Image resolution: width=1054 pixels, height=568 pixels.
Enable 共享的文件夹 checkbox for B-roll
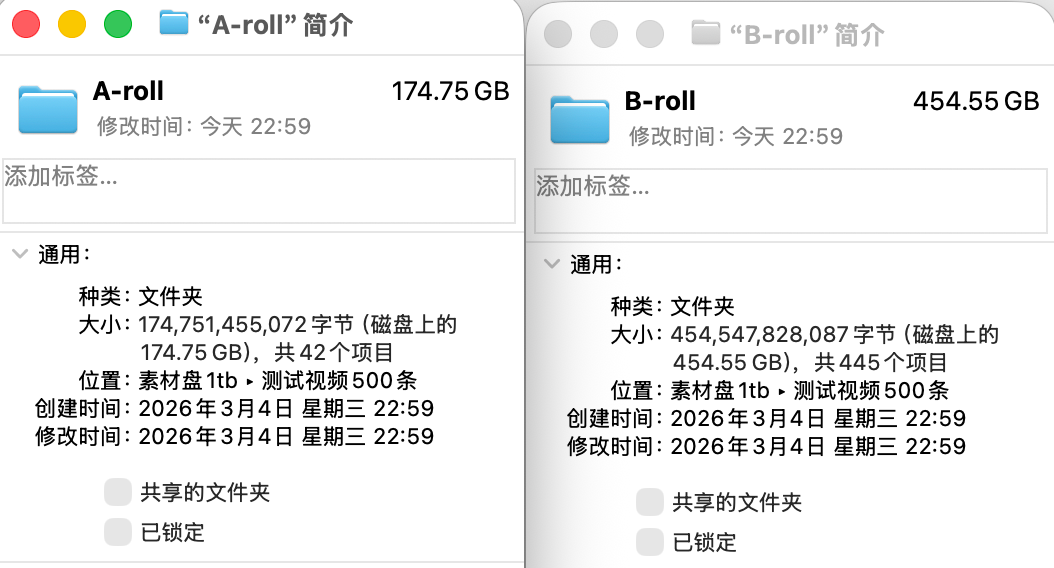pyautogui.click(x=650, y=502)
